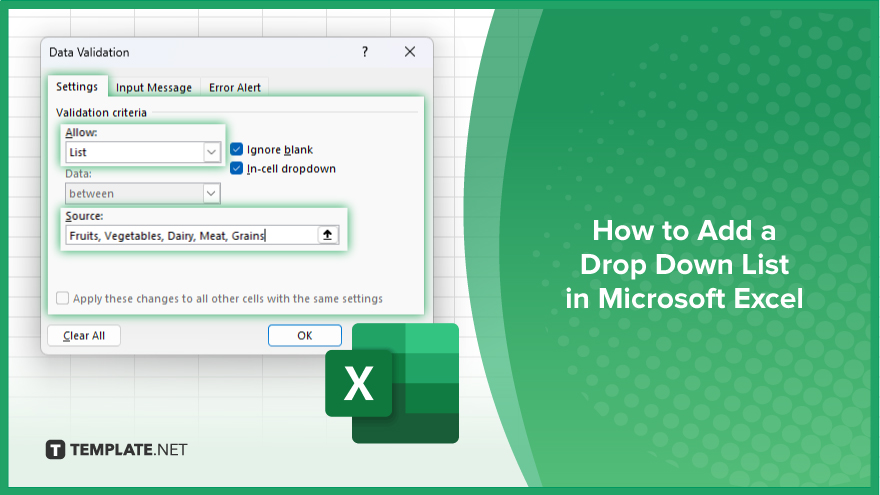Switch to the Settings tab
This screenshot has width=880, height=495.
click(77, 86)
